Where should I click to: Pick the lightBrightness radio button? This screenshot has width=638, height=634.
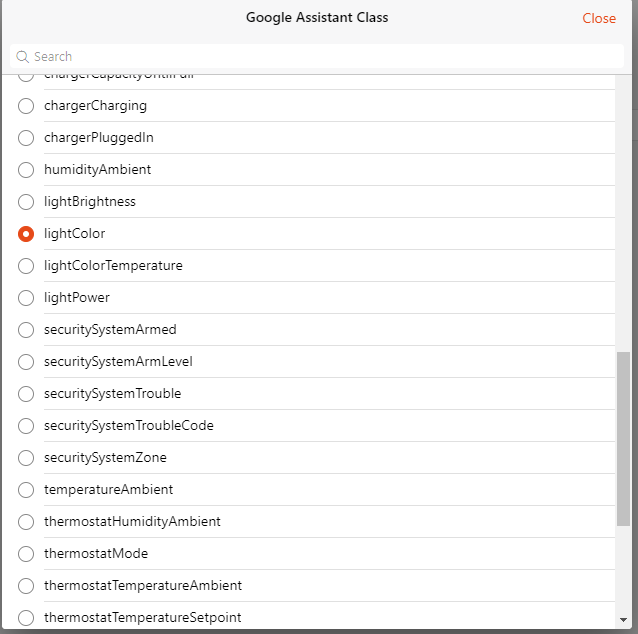[x=26, y=202]
